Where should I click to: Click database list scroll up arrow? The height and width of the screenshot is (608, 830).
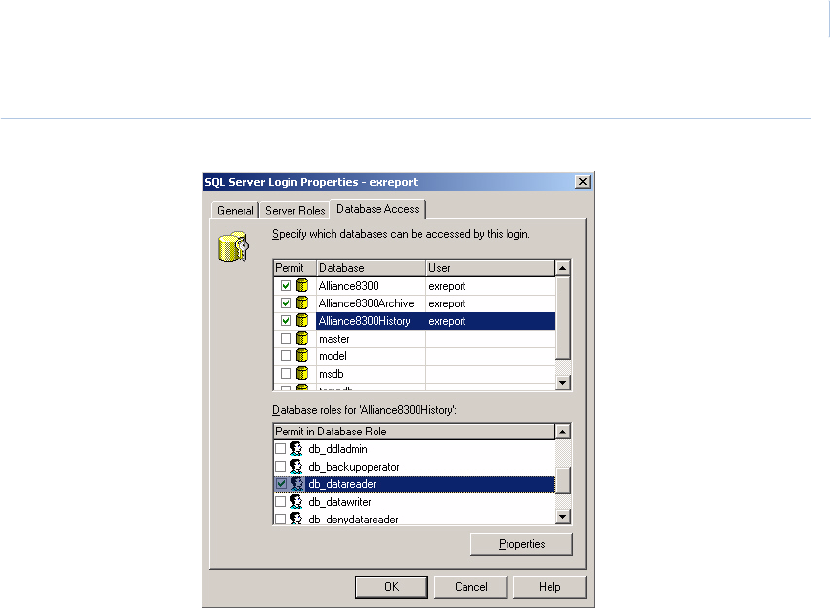coord(563,268)
